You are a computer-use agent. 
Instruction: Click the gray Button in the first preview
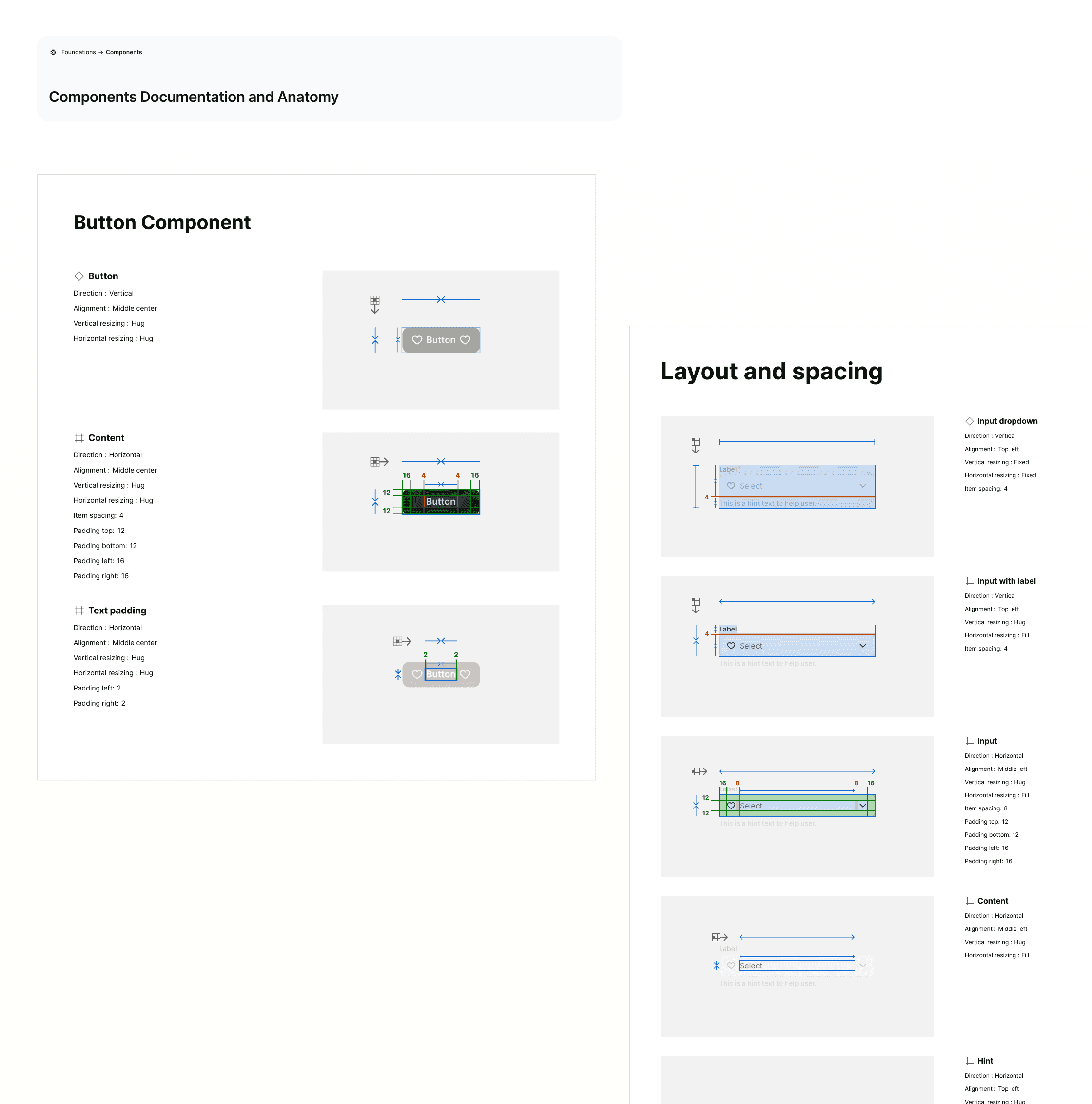click(x=440, y=340)
